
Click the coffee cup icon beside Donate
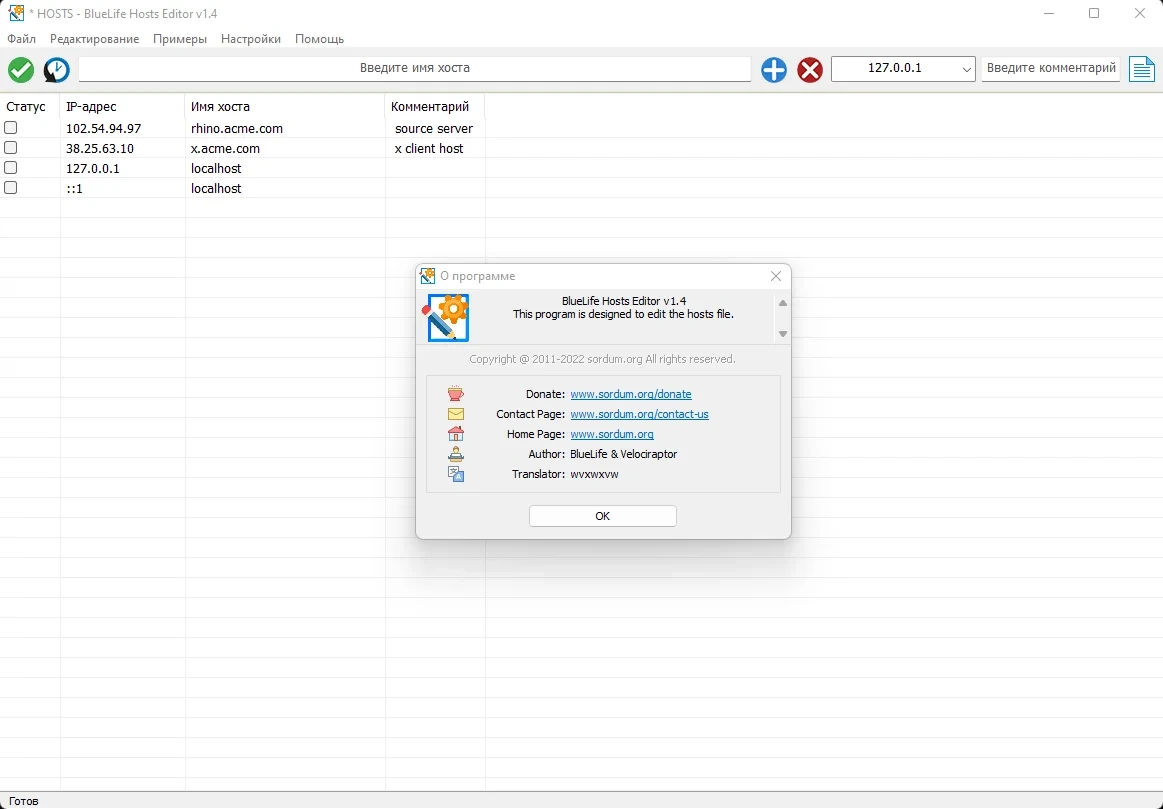[x=455, y=394]
